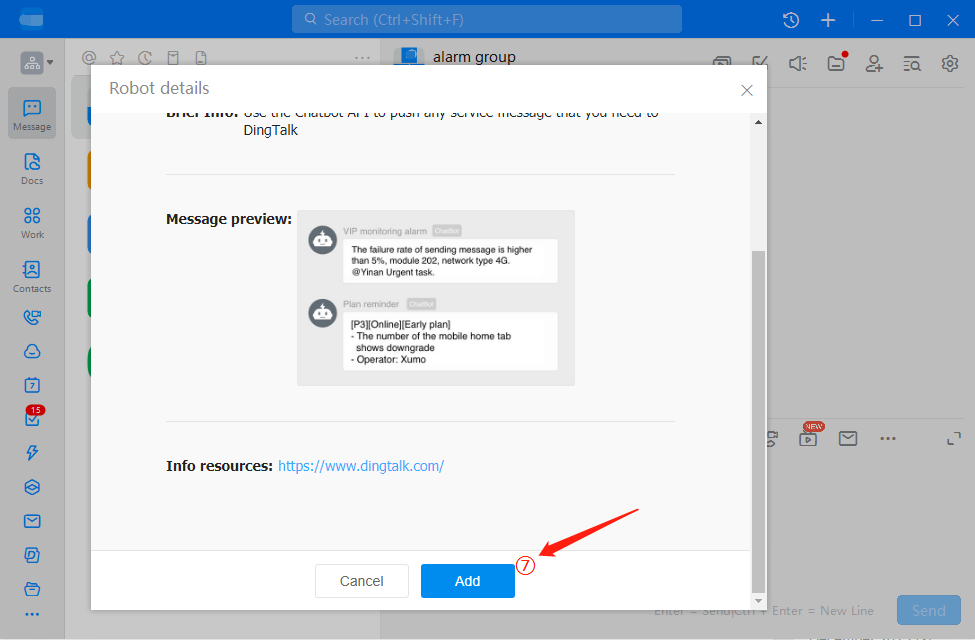Expand the organization switcher dropdown arrow
The width and height of the screenshot is (975, 640).
click(50, 62)
